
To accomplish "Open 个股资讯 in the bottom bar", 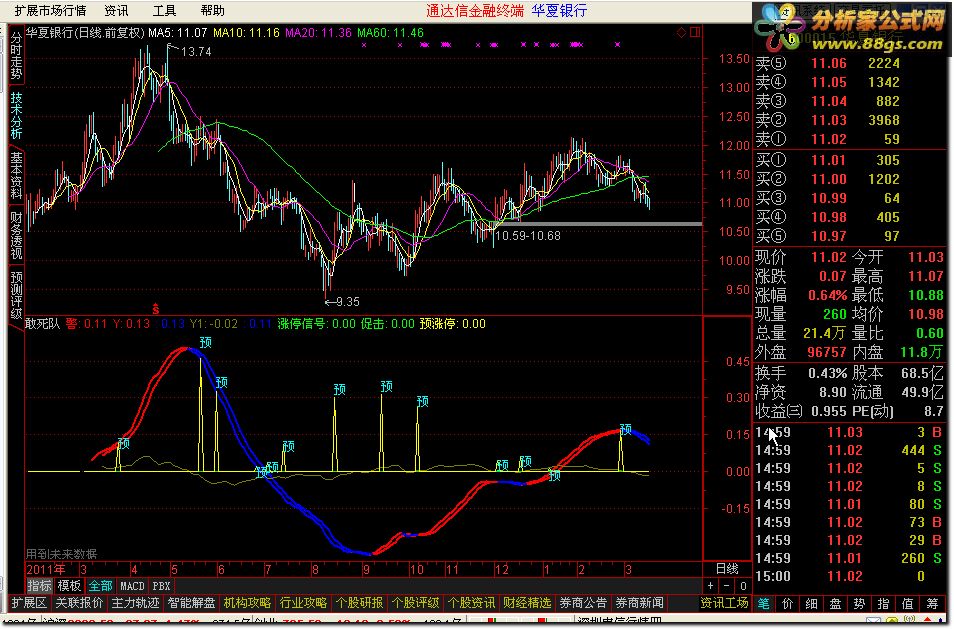I will coord(471,603).
